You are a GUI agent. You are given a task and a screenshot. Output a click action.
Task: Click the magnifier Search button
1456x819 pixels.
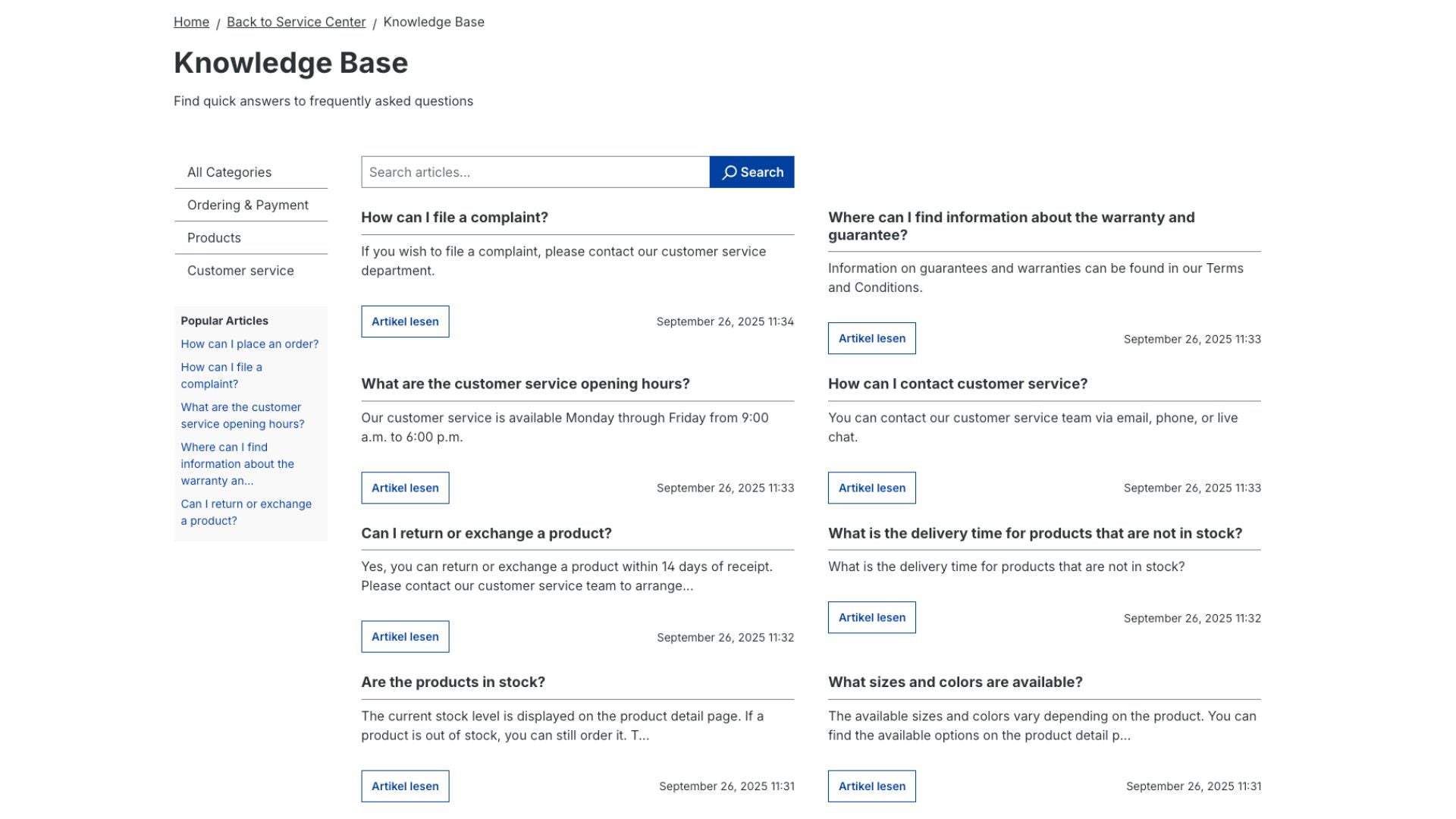click(x=752, y=172)
